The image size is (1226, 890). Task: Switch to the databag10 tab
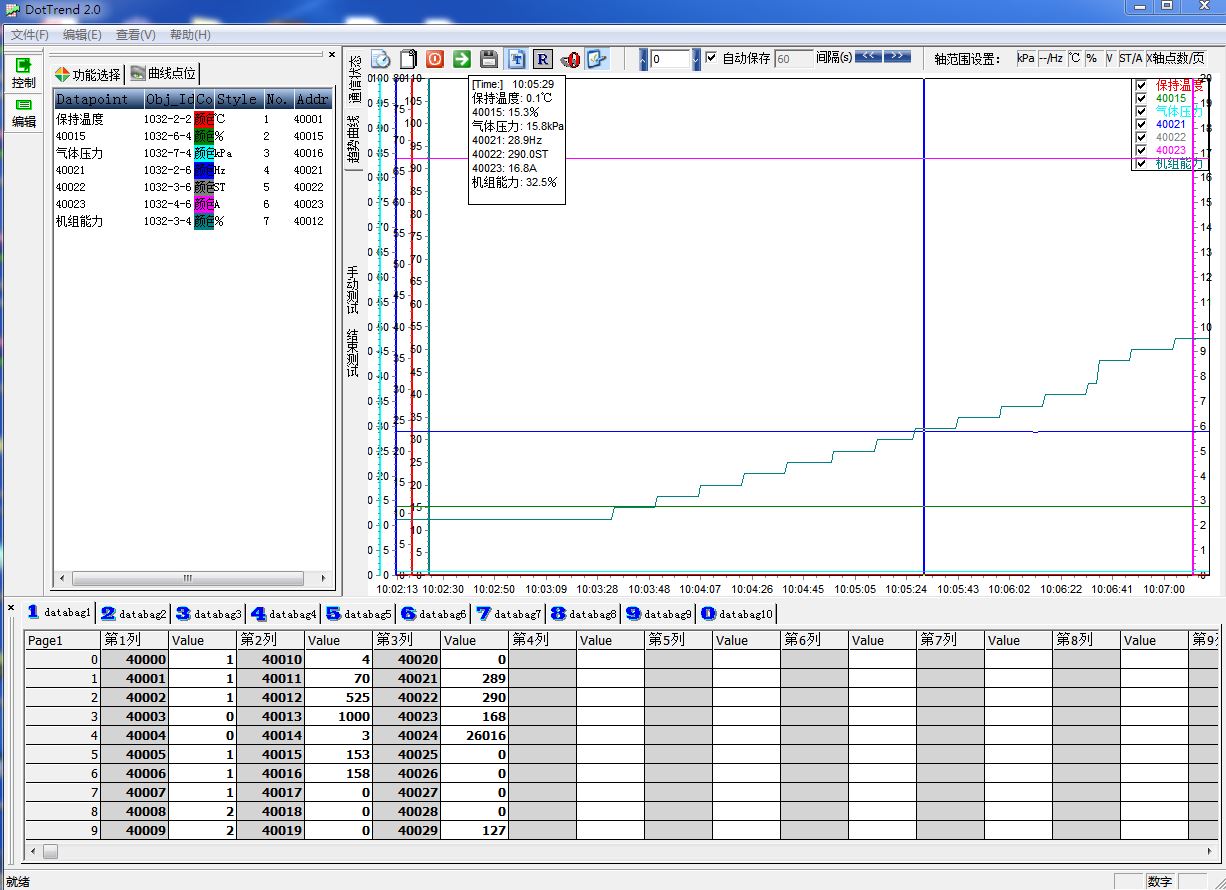click(x=739, y=613)
